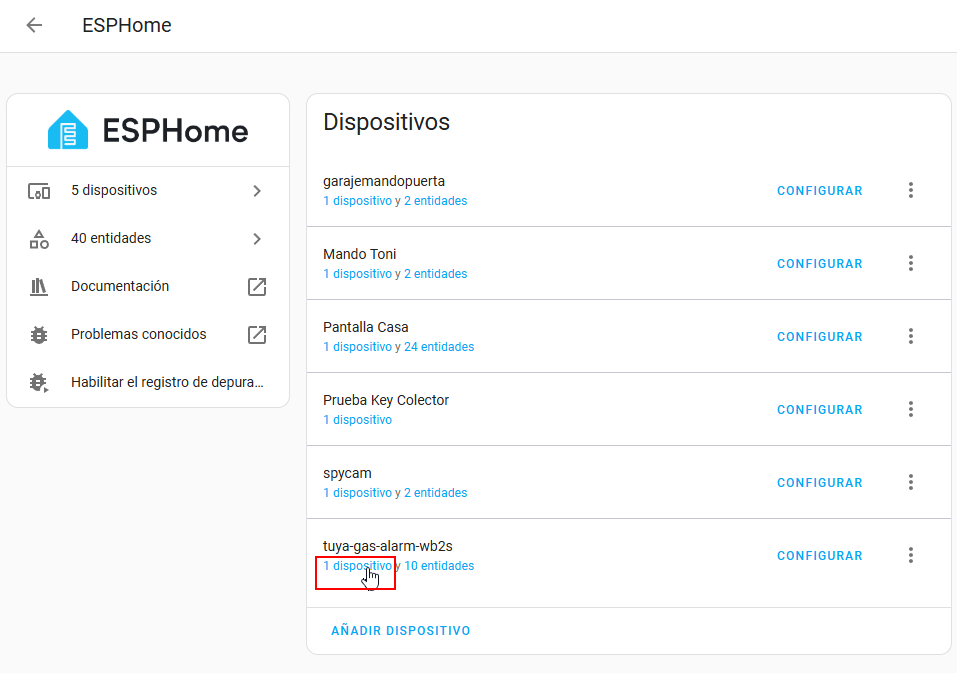Image resolution: width=957 pixels, height=673 pixels.
Task: Expand the 5 dispositivos chevron
Action: (x=257, y=191)
